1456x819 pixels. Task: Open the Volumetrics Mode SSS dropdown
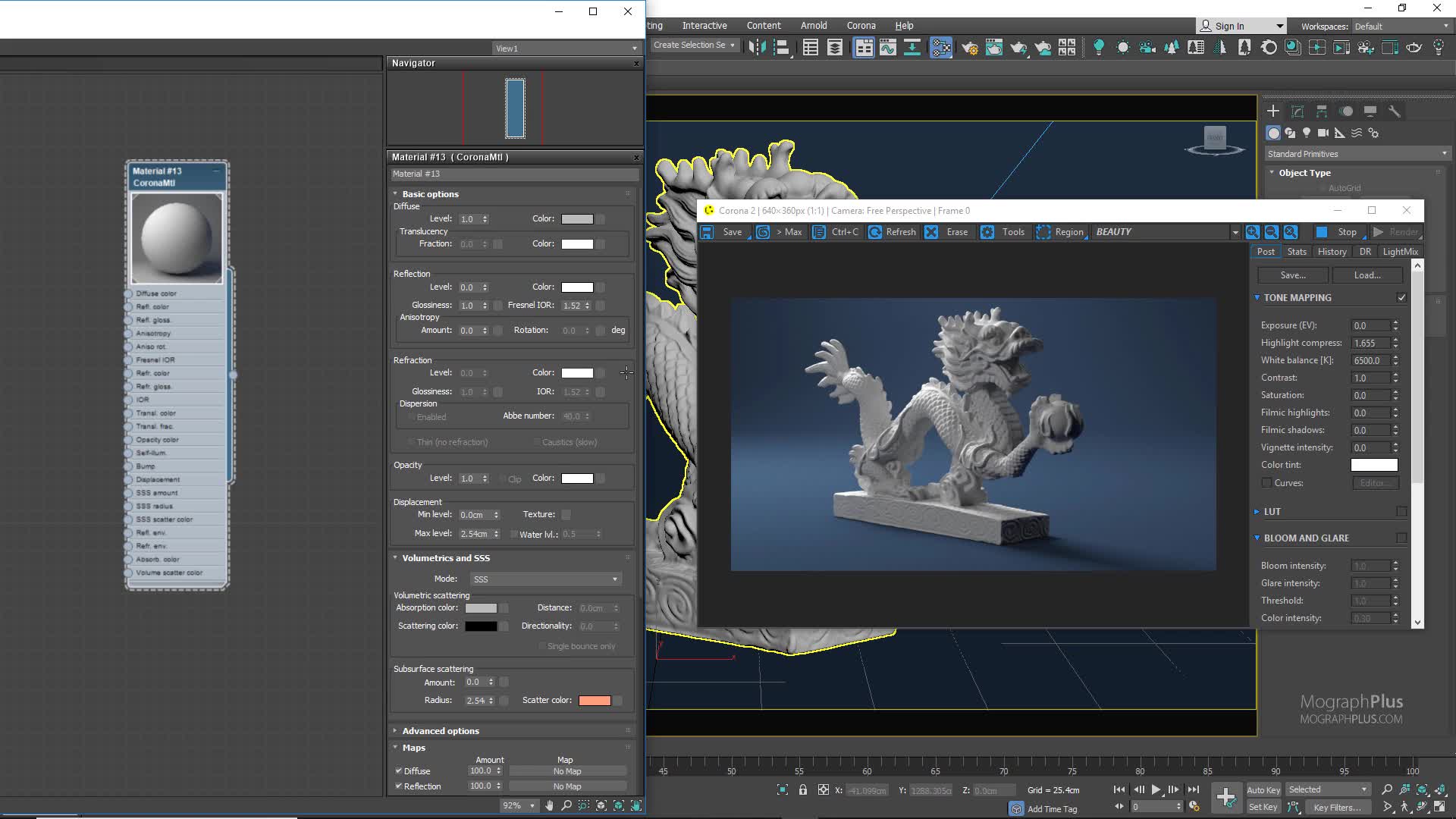click(x=544, y=579)
